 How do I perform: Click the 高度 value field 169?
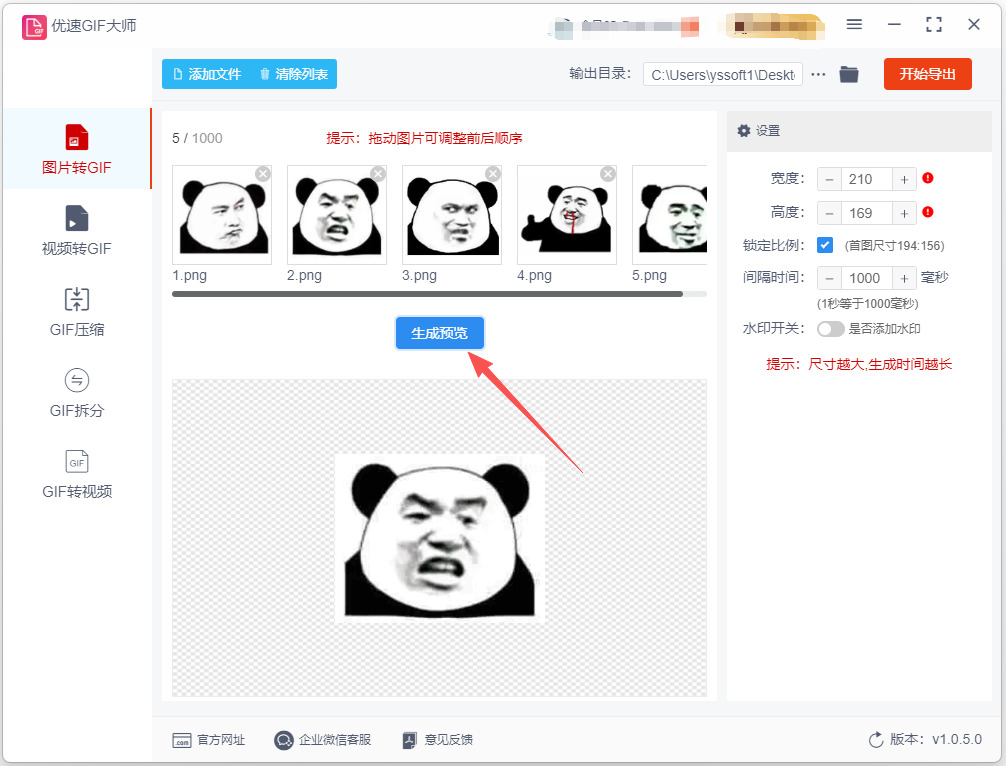point(866,214)
